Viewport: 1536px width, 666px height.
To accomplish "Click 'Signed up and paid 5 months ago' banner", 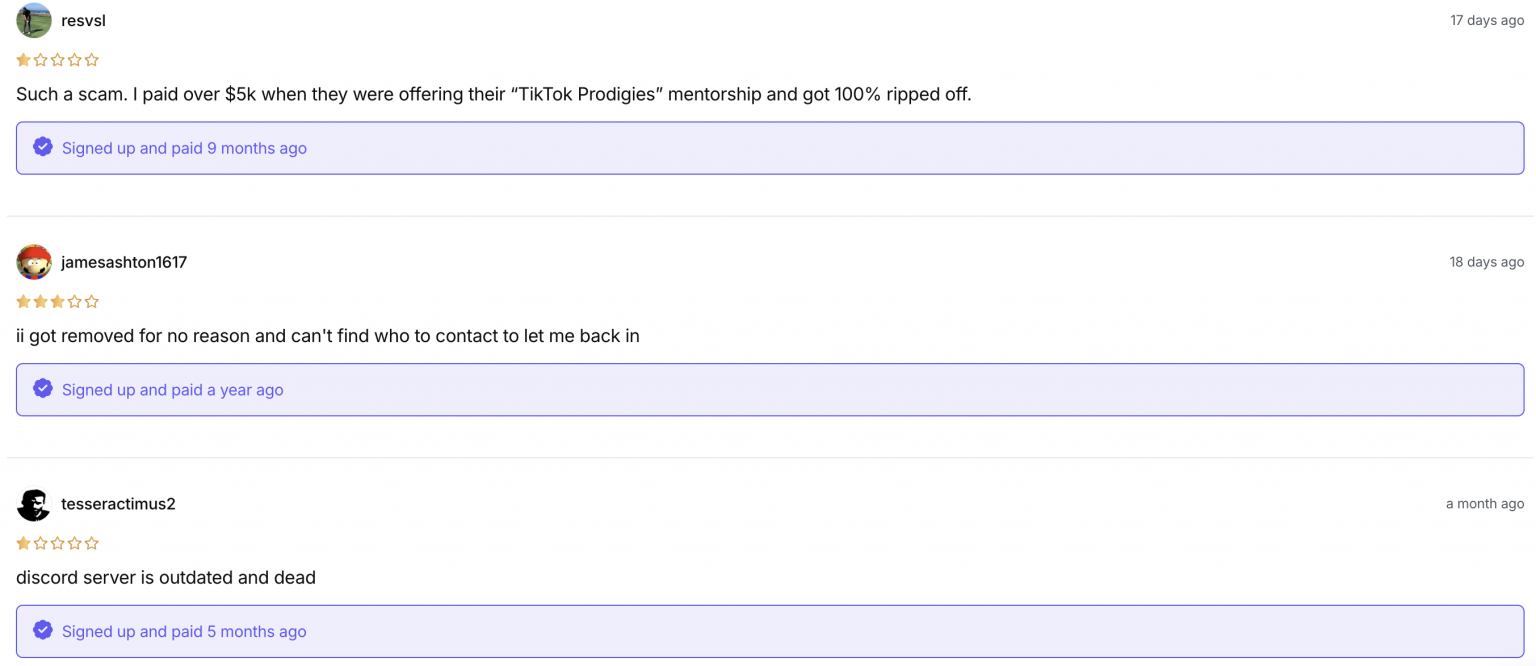I will tap(770, 631).
